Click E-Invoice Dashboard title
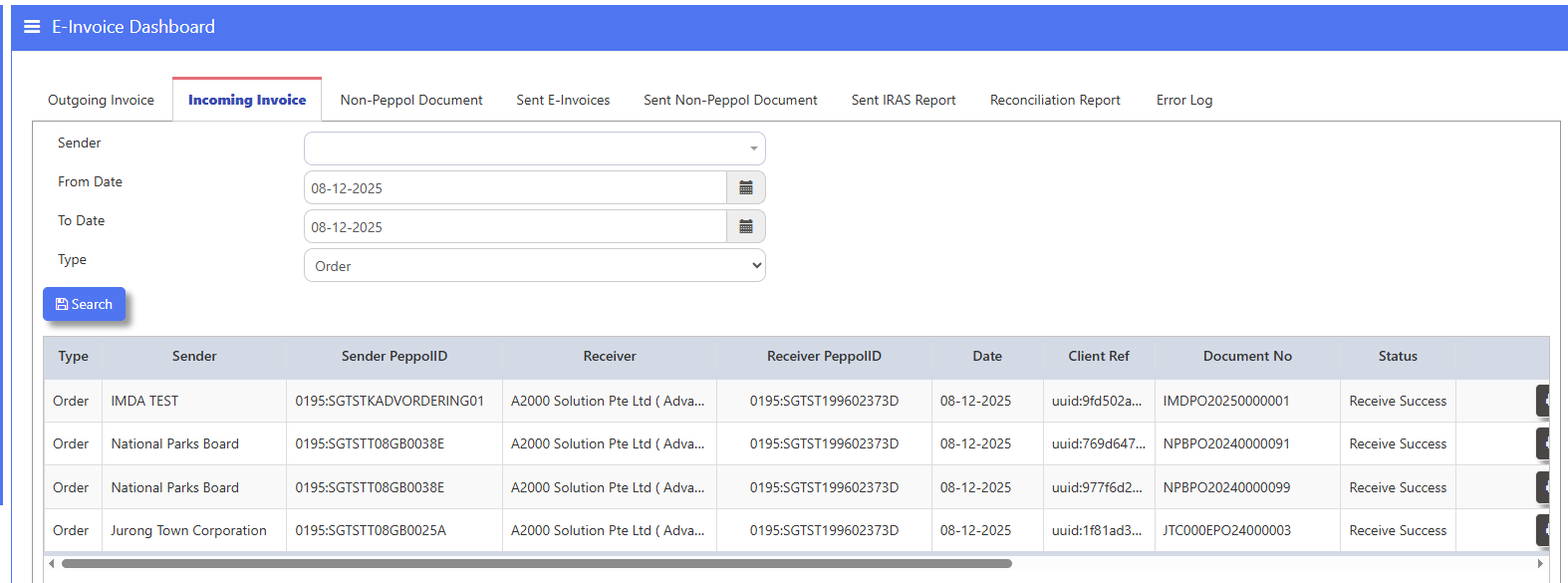Screen dimensions: 1568x583 point(133,27)
